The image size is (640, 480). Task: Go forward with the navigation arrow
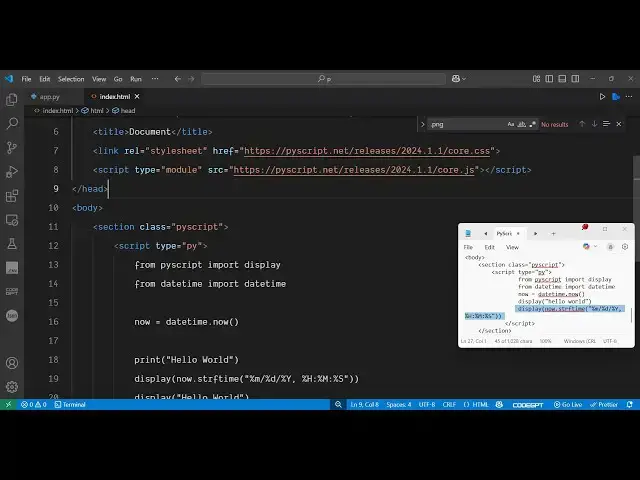191,79
